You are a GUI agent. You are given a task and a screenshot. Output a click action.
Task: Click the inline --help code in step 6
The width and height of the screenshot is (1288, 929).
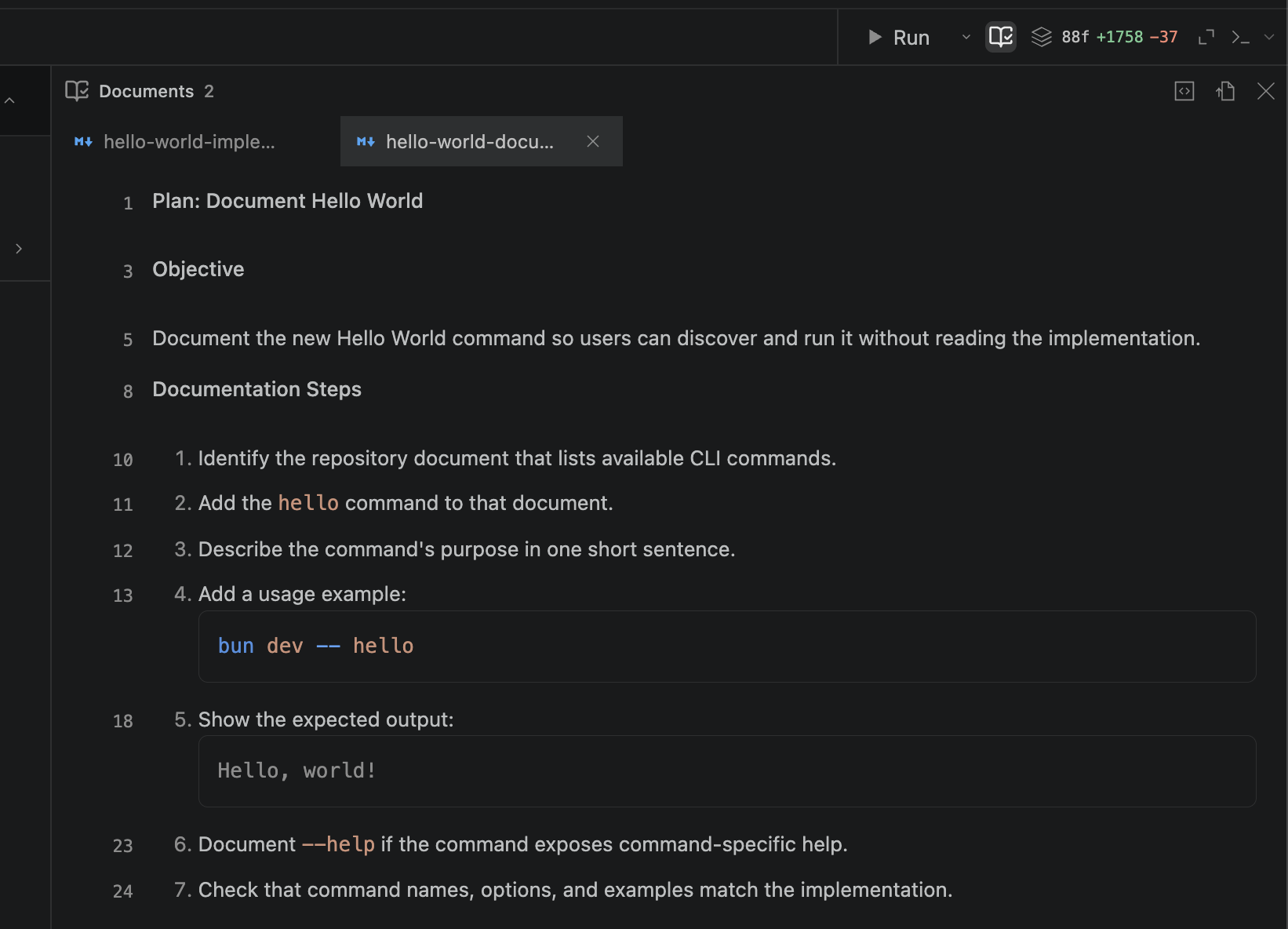click(x=338, y=844)
